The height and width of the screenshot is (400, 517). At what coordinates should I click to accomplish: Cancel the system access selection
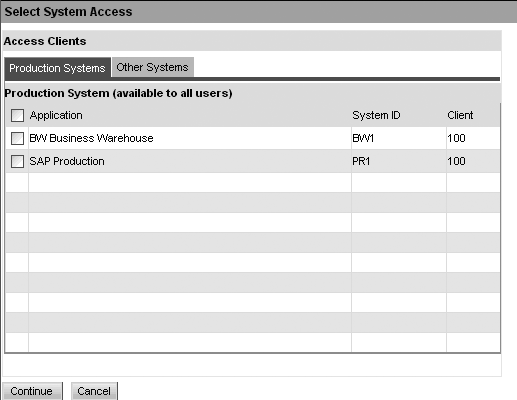point(94,391)
